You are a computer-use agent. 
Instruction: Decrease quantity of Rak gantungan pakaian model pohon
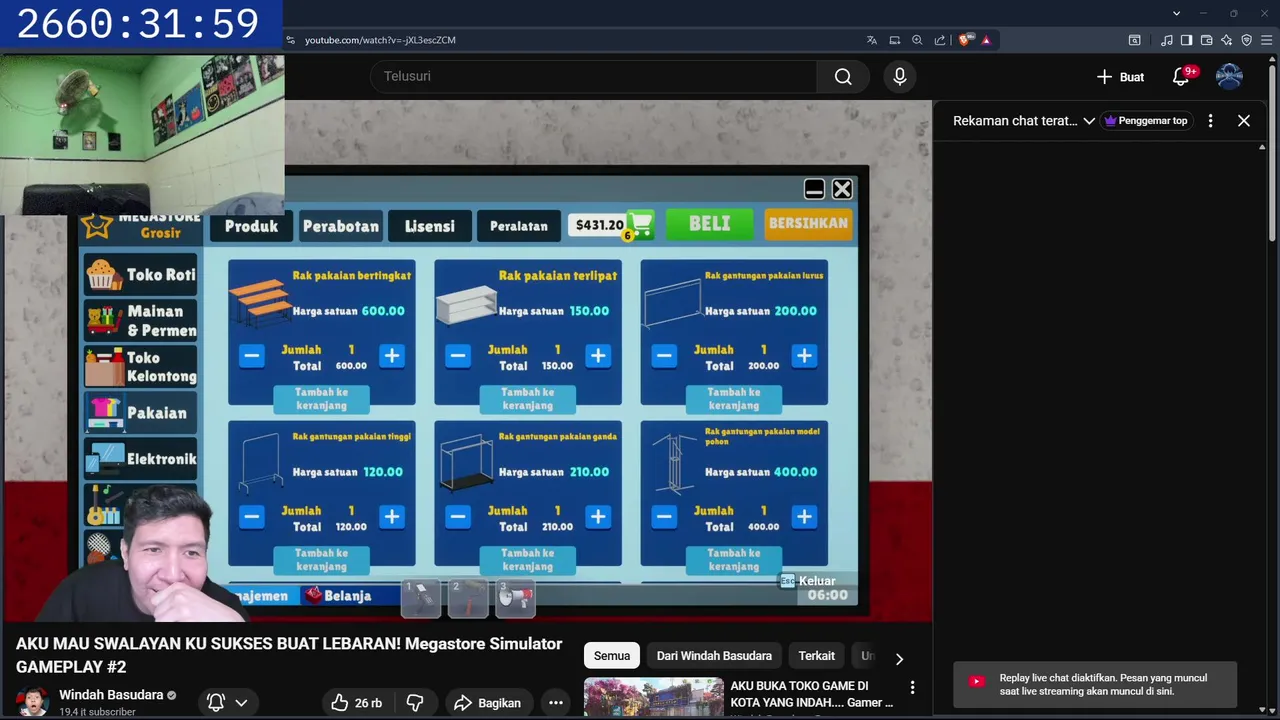click(663, 517)
